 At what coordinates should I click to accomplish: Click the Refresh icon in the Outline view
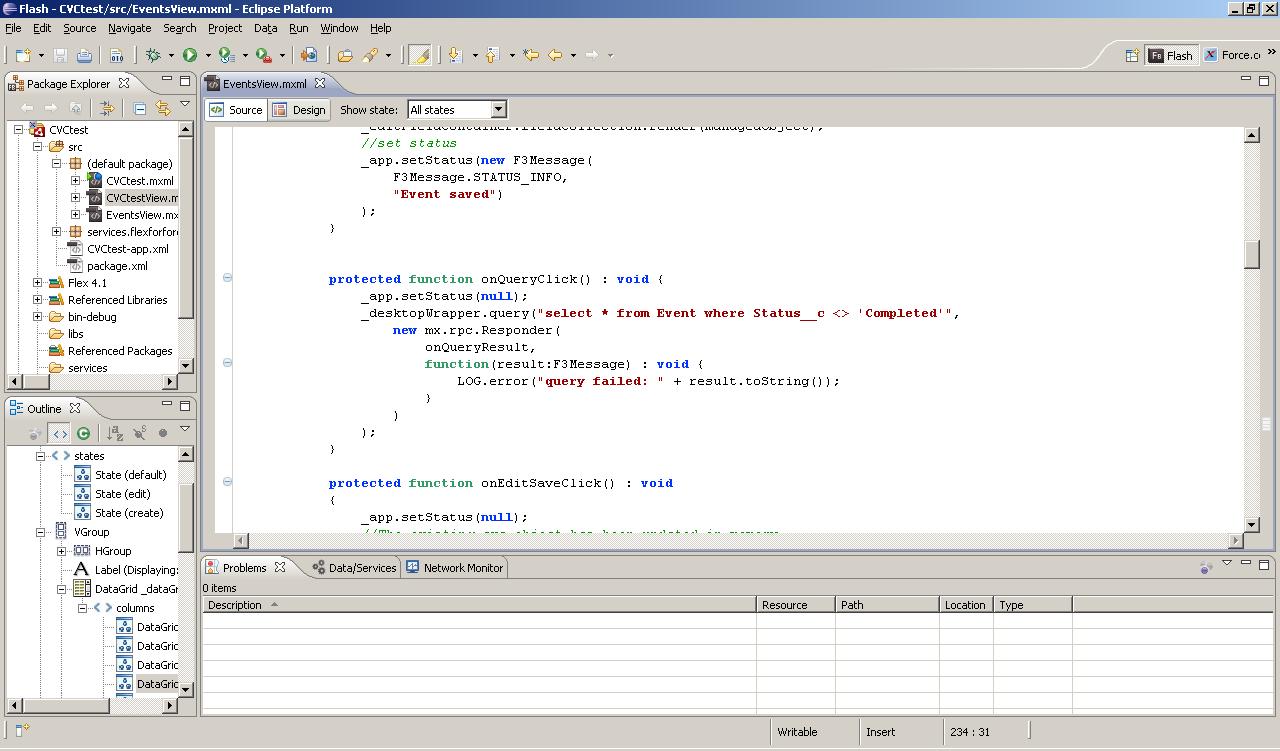[x=84, y=432]
